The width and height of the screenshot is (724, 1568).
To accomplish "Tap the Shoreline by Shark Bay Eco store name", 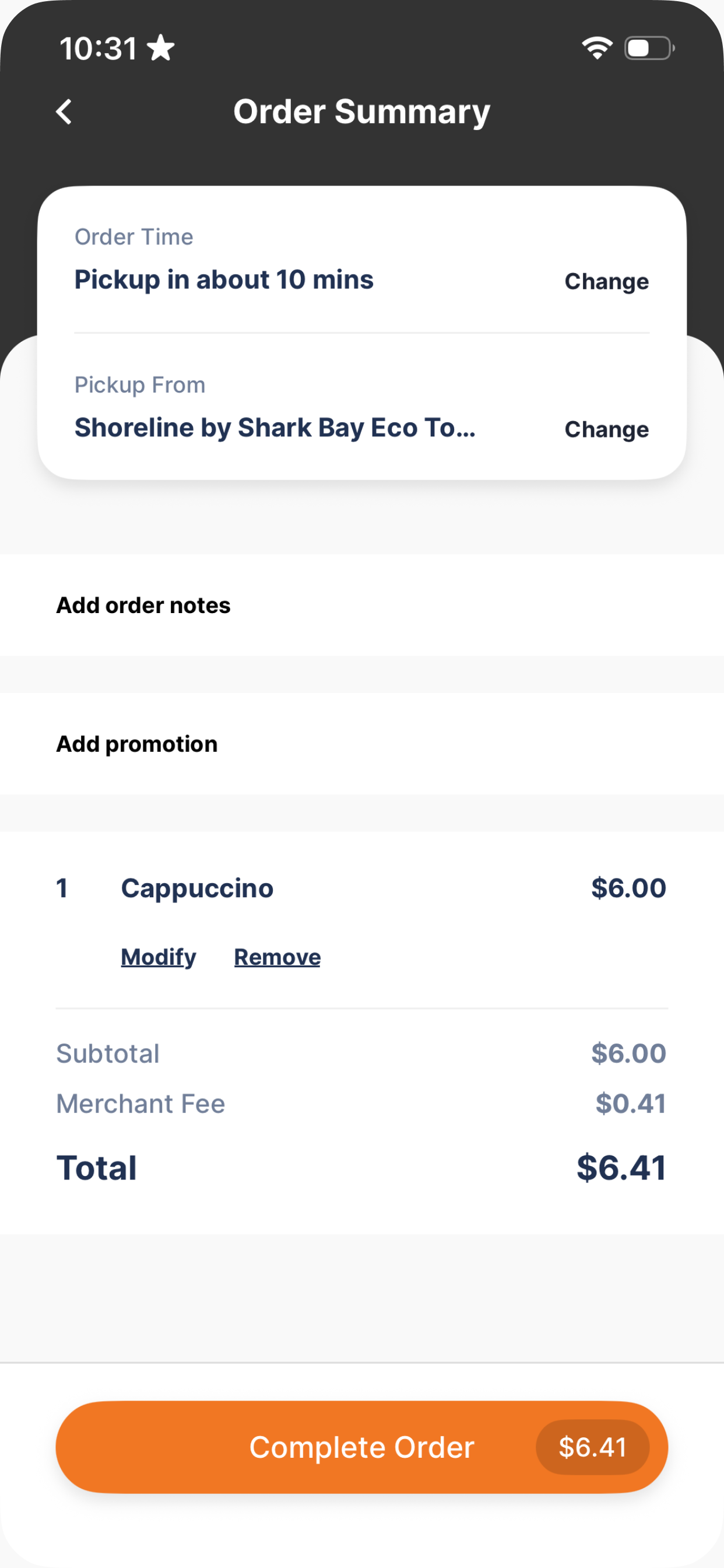I will (275, 428).
